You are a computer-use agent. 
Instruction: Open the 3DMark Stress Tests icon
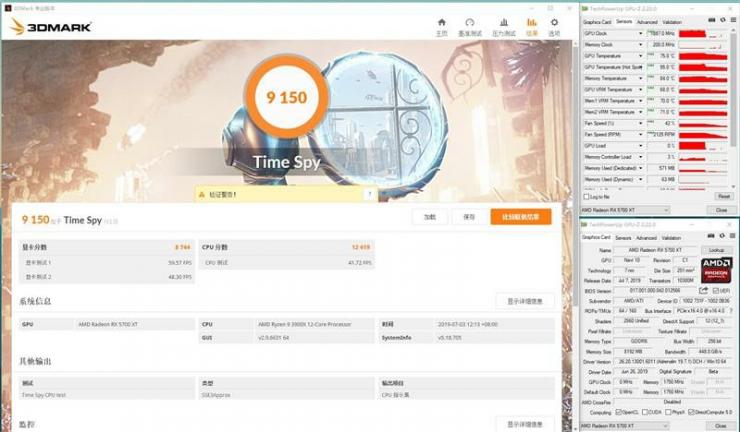tap(504, 23)
